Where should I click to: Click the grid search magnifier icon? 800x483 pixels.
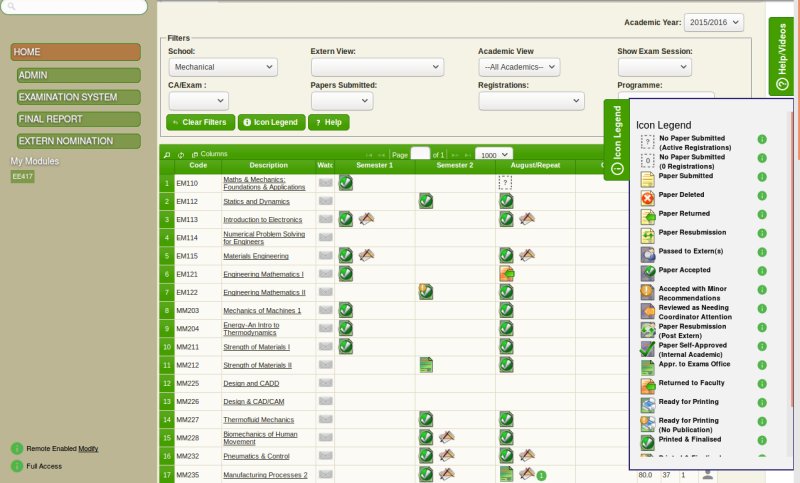coord(166,154)
